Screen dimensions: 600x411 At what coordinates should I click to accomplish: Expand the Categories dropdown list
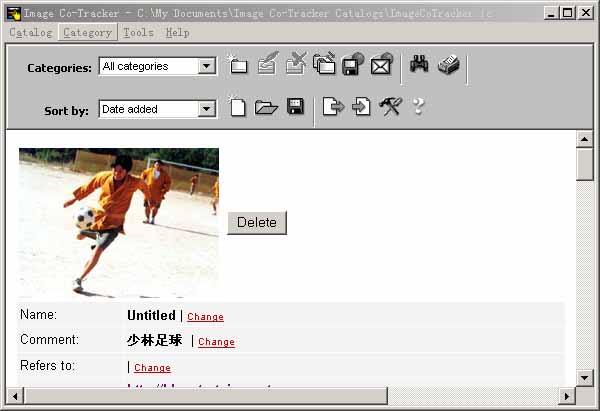click(207, 67)
